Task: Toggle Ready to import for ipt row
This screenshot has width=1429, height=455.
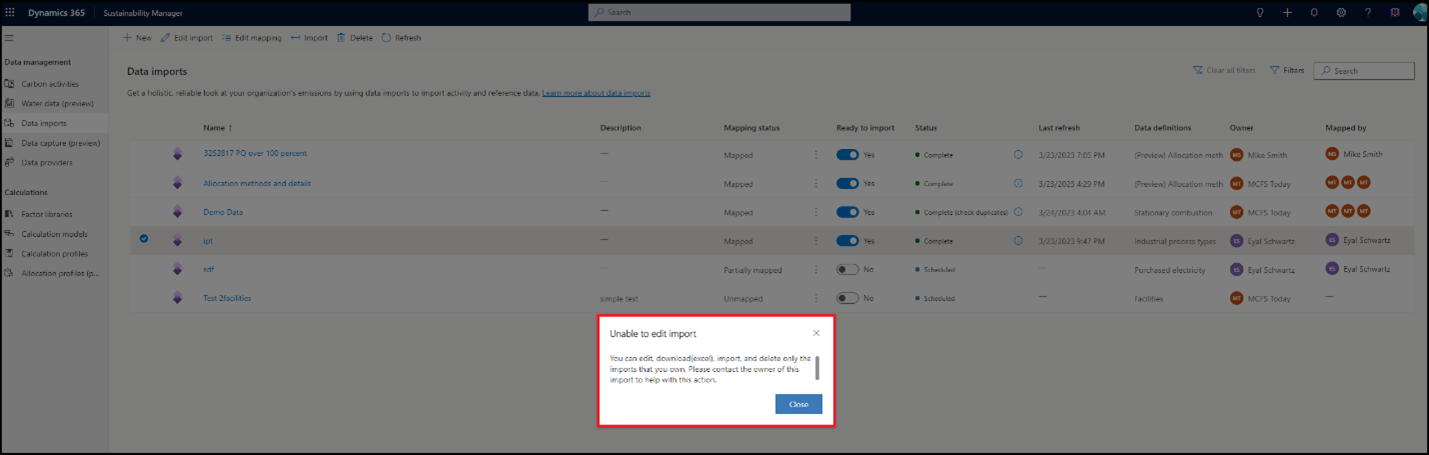Action: click(x=848, y=240)
